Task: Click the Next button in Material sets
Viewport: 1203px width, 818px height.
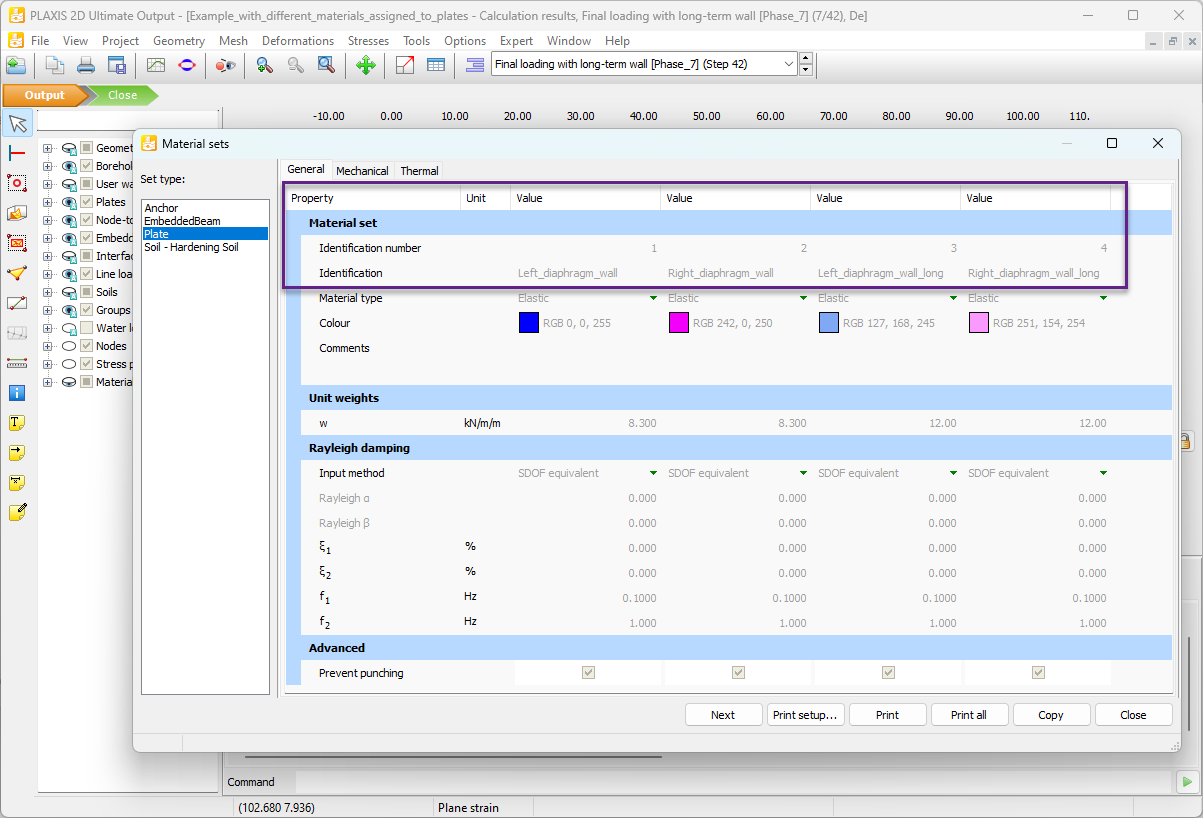Action: click(x=723, y=714)
